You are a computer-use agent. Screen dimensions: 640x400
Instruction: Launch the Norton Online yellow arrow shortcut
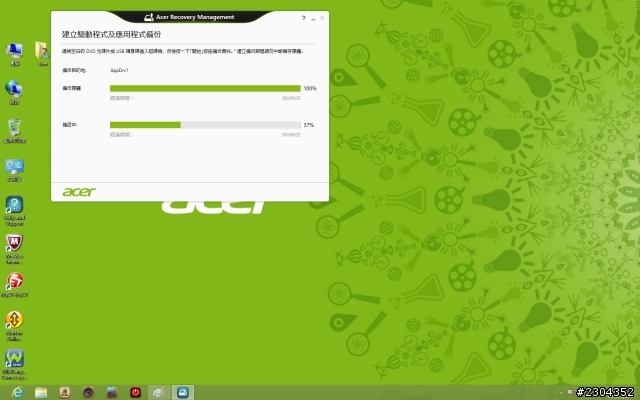coord(14,320)
